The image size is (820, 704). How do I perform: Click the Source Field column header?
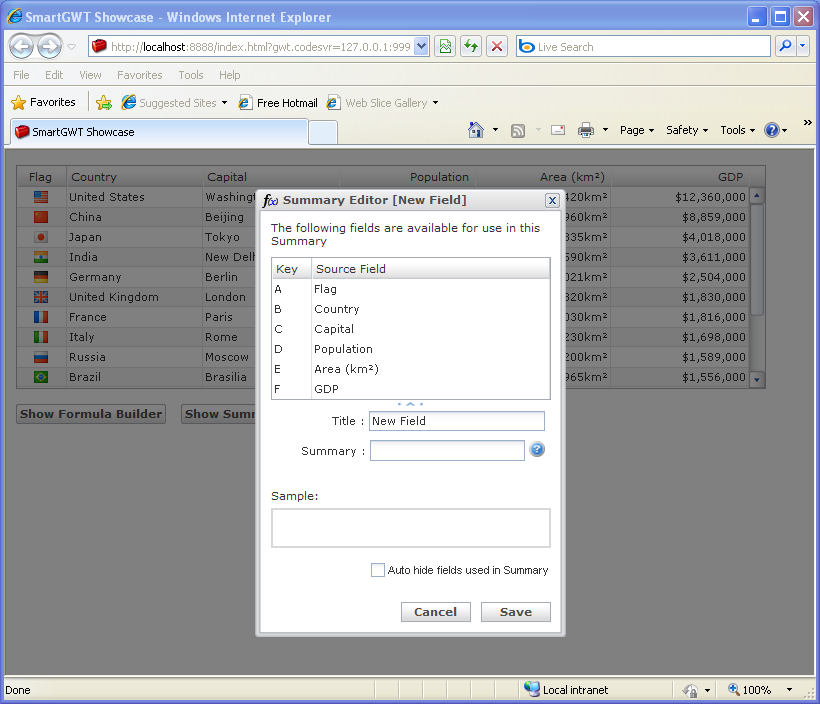[430, 269]
